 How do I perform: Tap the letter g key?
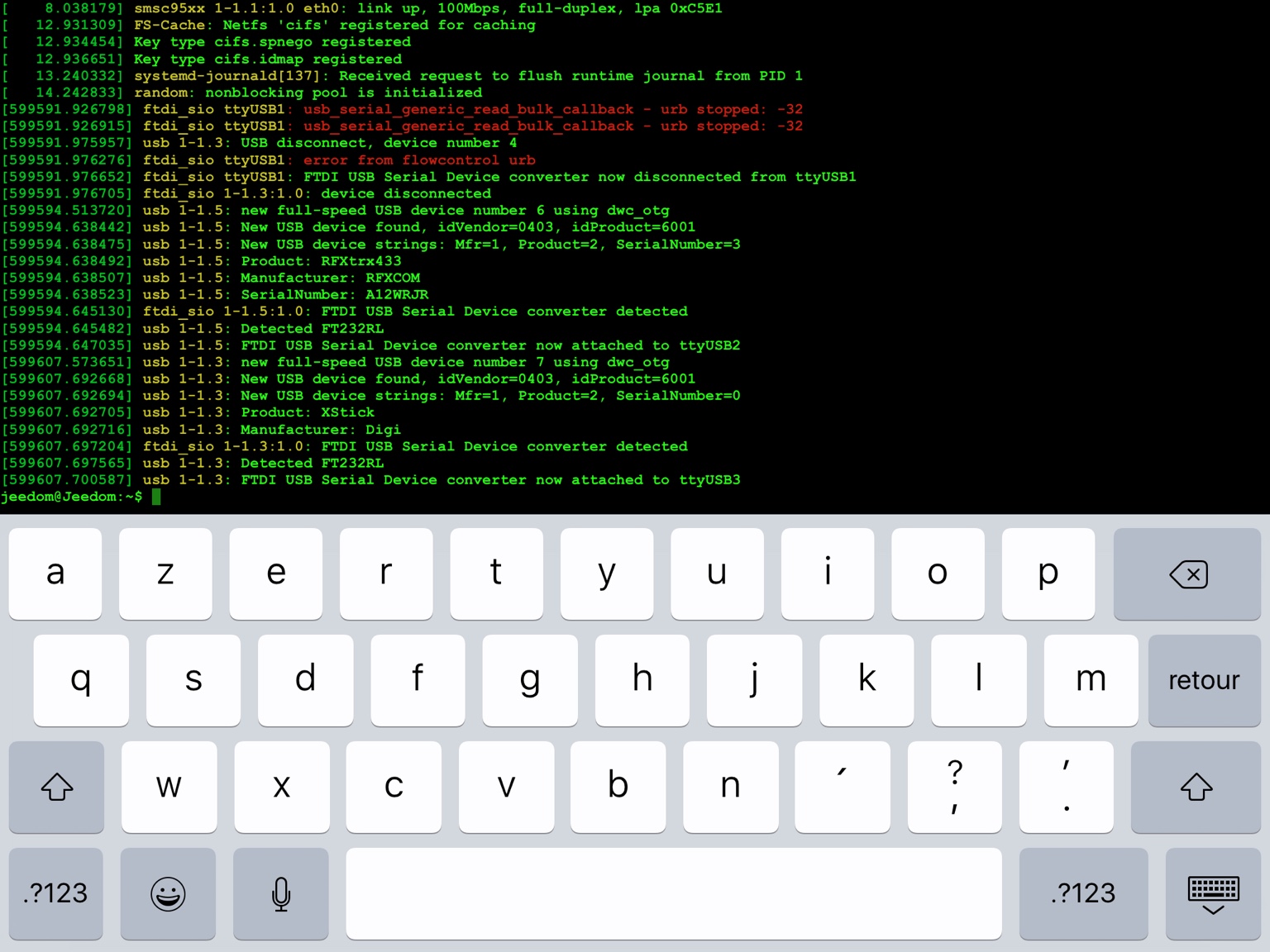(x=530, y=680)
